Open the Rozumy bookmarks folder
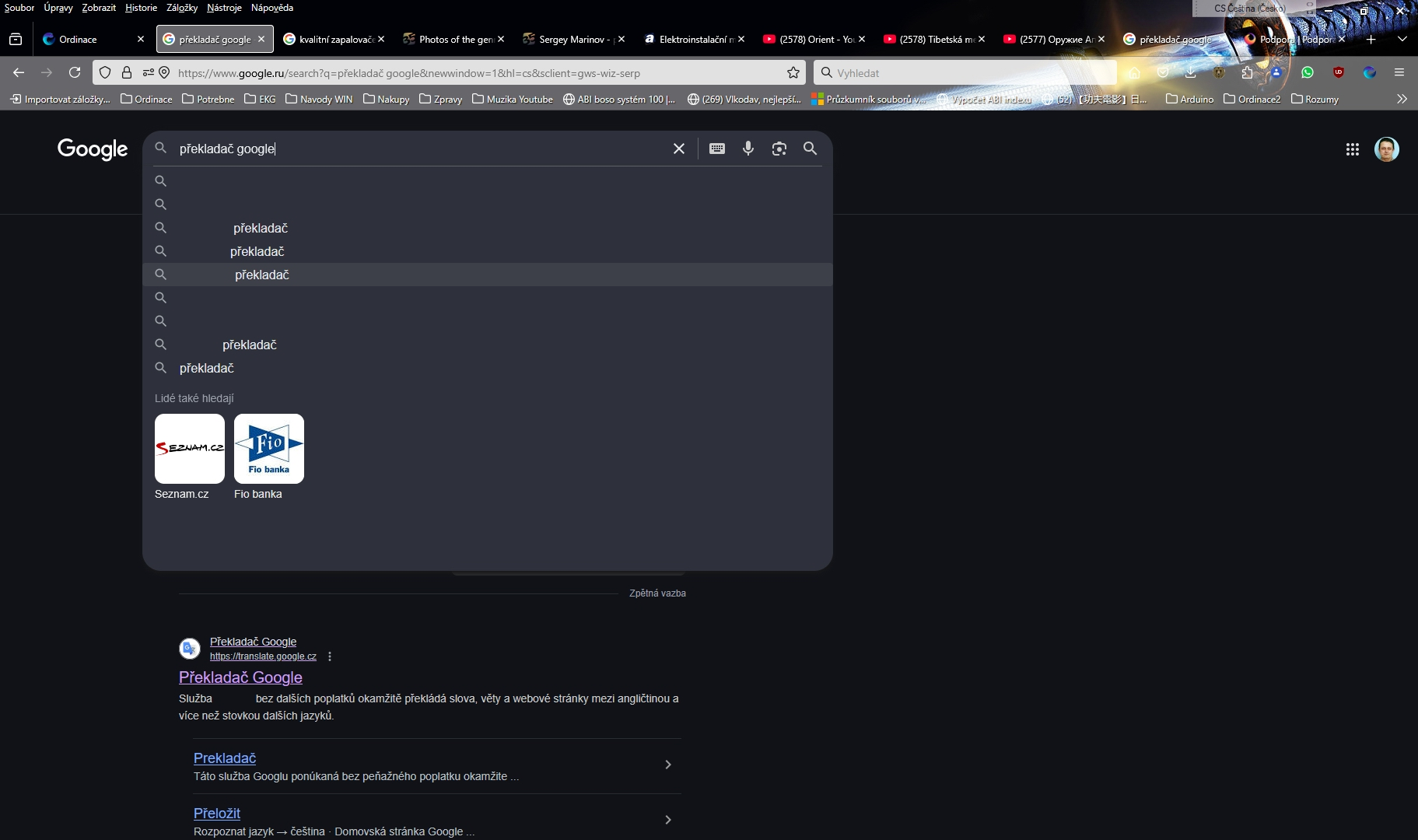This screenshot has width=1418, height=840. (x=1315, y=99)
